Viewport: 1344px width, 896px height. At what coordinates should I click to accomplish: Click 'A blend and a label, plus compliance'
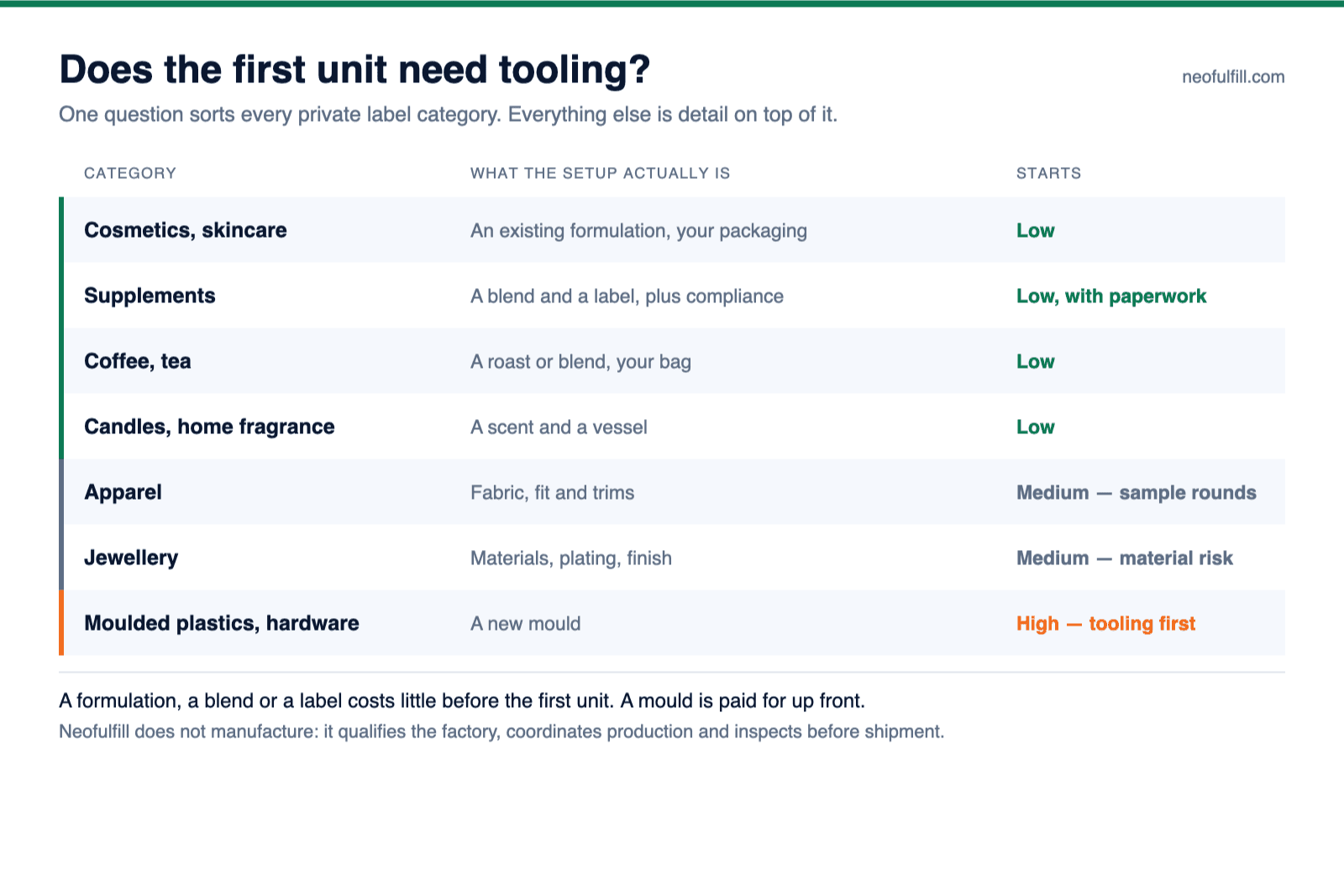(x=627, y=296)
